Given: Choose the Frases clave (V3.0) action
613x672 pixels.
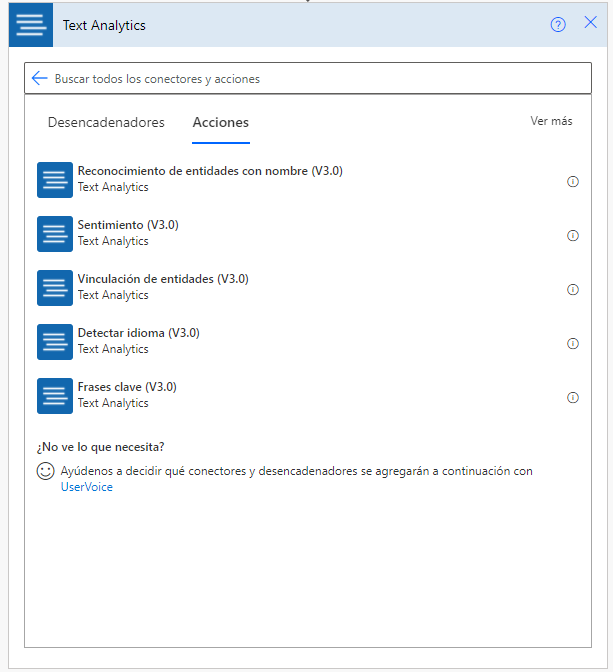Looking at the screenshot, I should click(x=308, y=396).
